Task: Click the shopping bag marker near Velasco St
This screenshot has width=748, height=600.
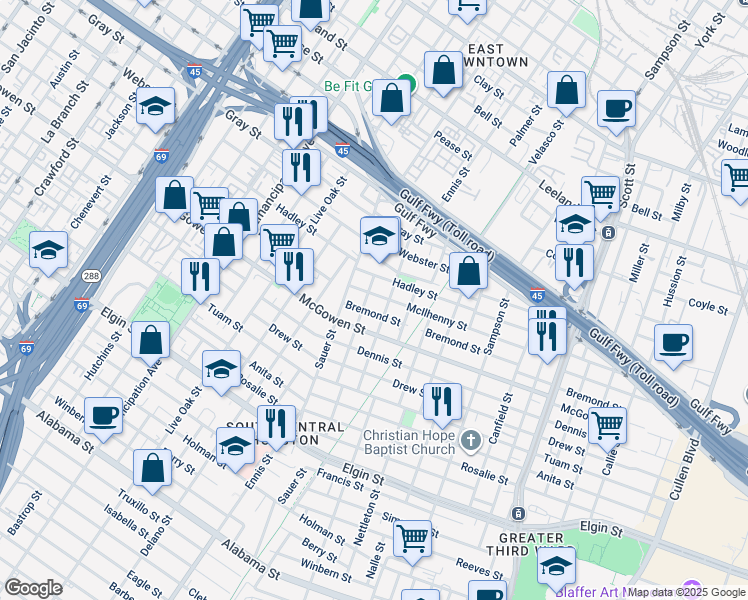Action: coord(566,93)
